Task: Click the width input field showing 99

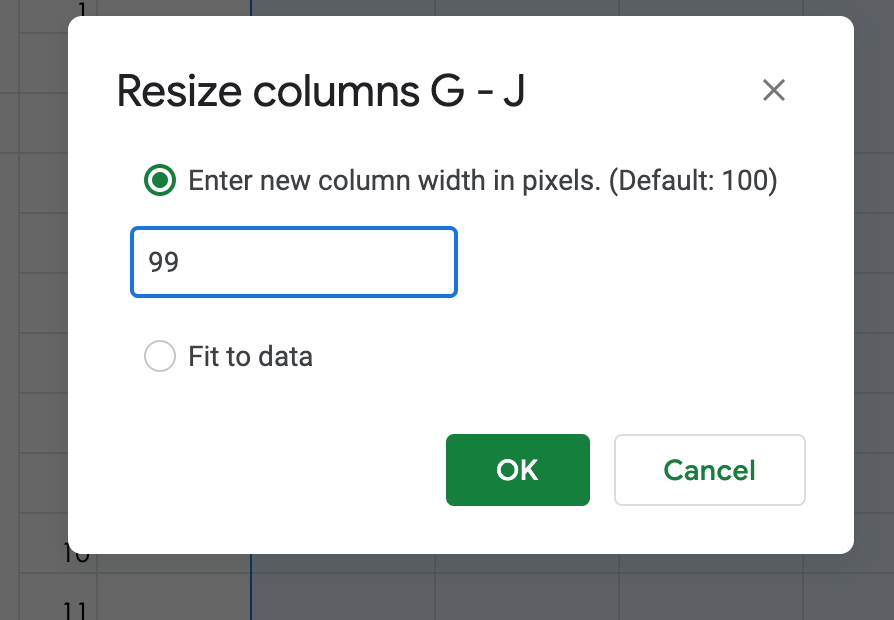Action: point(294,262)
